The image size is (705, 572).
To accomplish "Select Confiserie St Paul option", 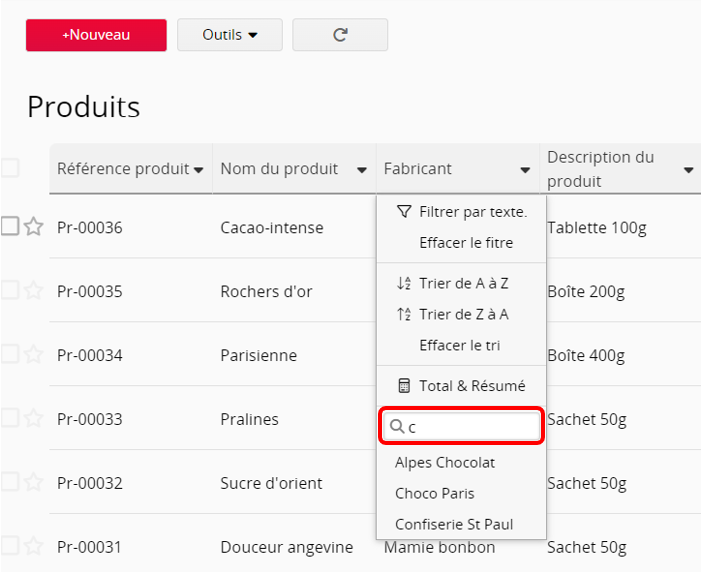I will pos(454,524).
